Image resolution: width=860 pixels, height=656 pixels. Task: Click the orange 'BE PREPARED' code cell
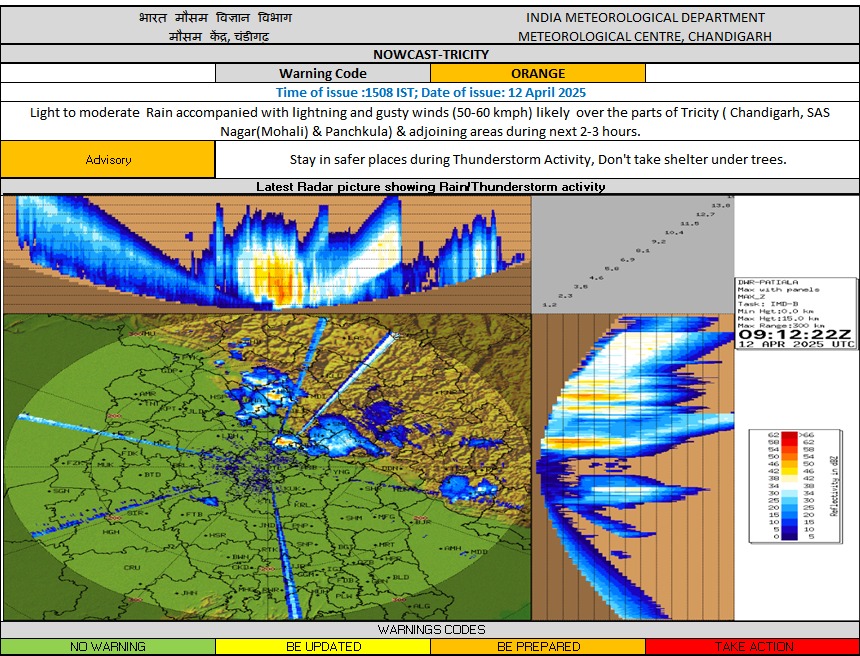[x=538, y=647]
